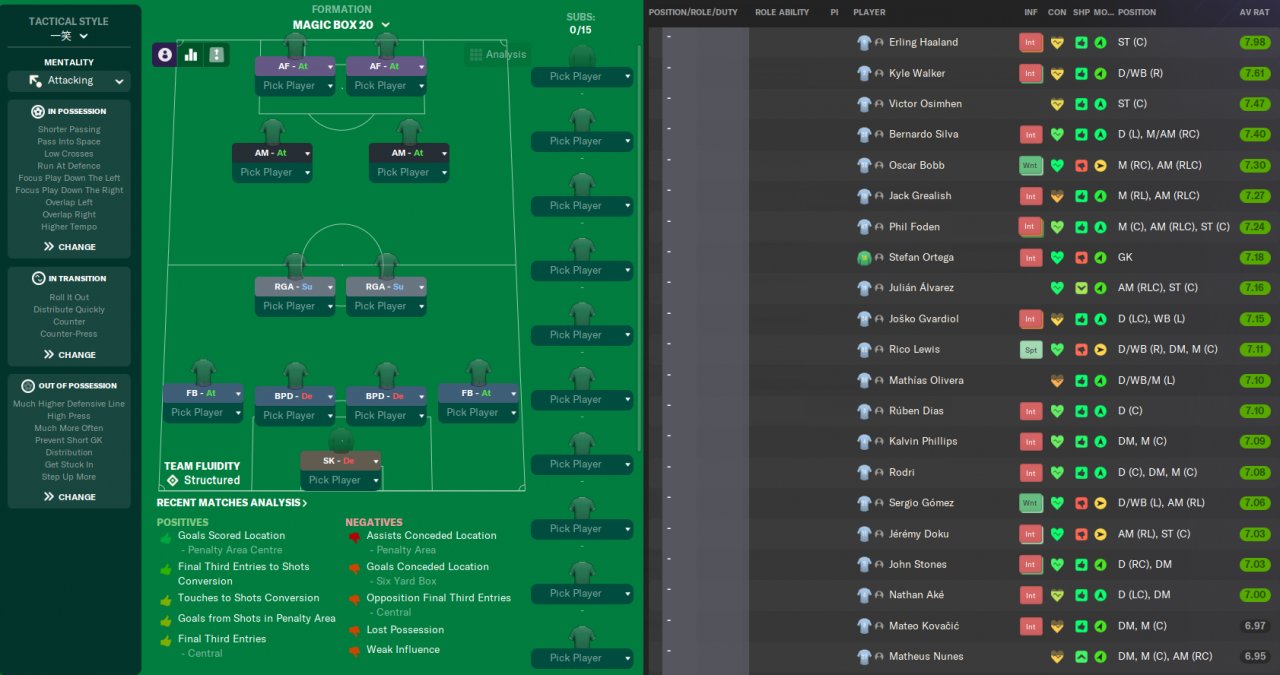Open the SK - De role dropdown

(x=341, y=461)
